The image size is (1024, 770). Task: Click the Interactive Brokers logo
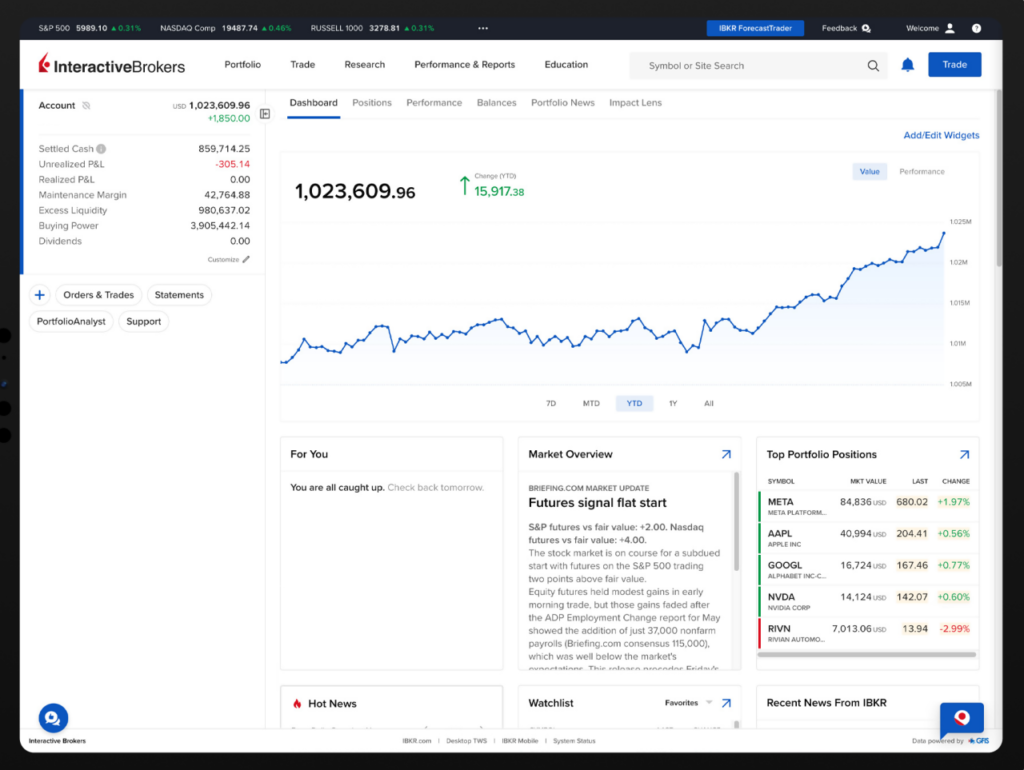[111, 65]
